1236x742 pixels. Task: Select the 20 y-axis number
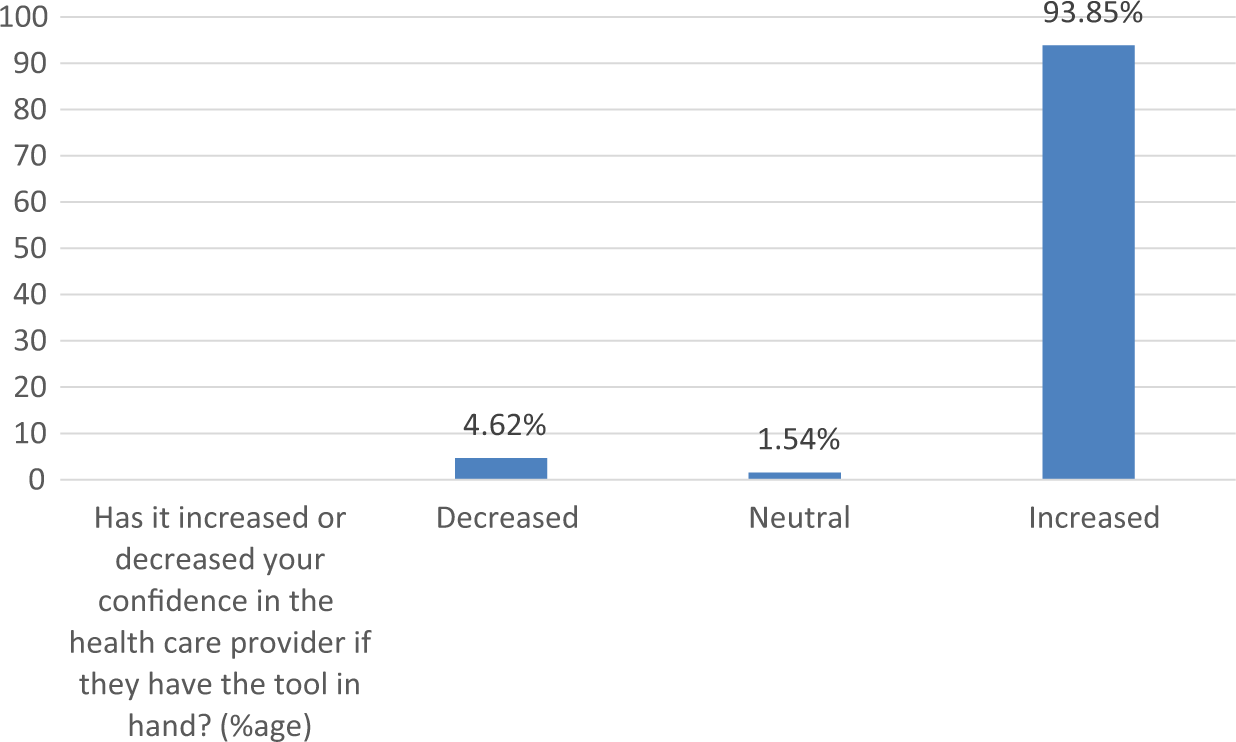pyautogui.click(x=30, y=388)
